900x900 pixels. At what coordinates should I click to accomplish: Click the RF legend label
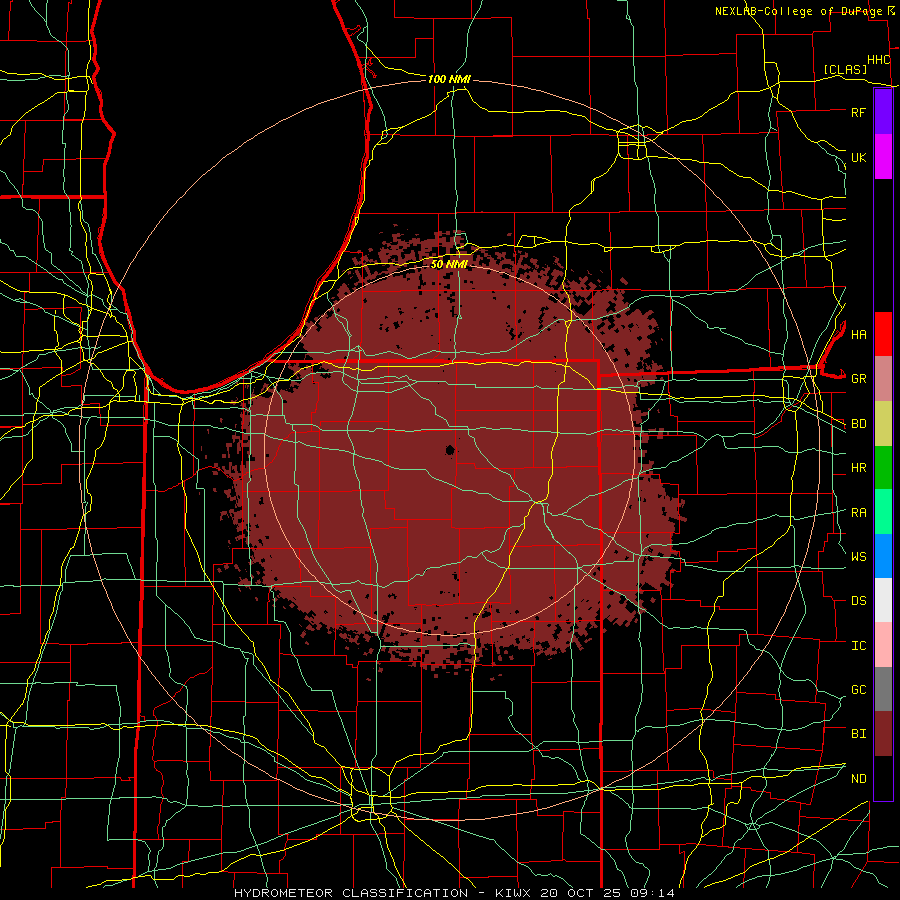(858, 112)
